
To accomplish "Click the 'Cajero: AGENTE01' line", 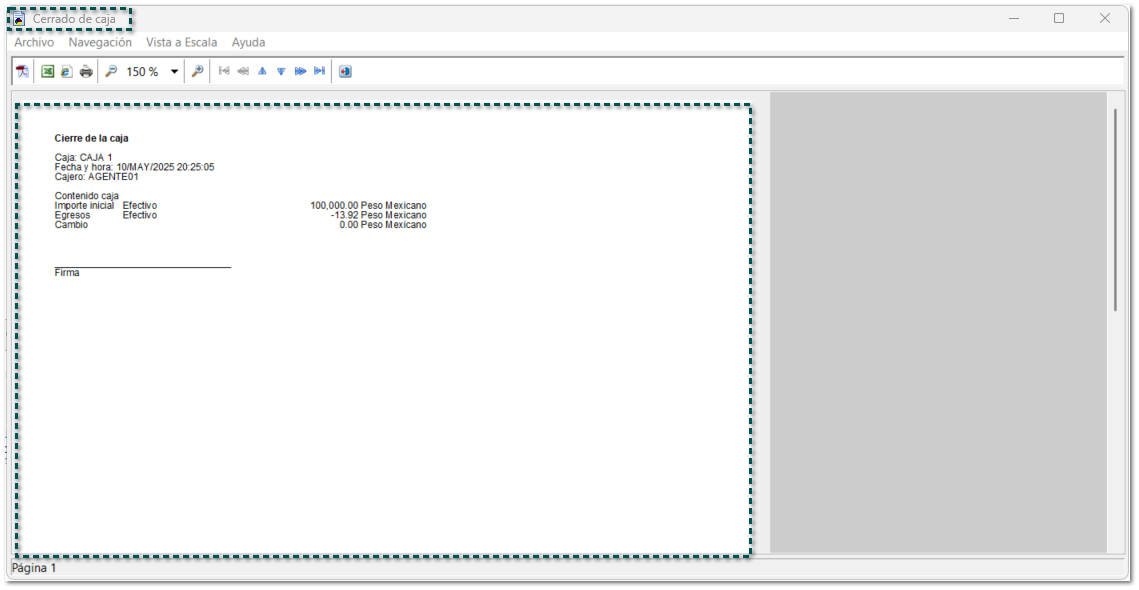I will coord(97,177).
